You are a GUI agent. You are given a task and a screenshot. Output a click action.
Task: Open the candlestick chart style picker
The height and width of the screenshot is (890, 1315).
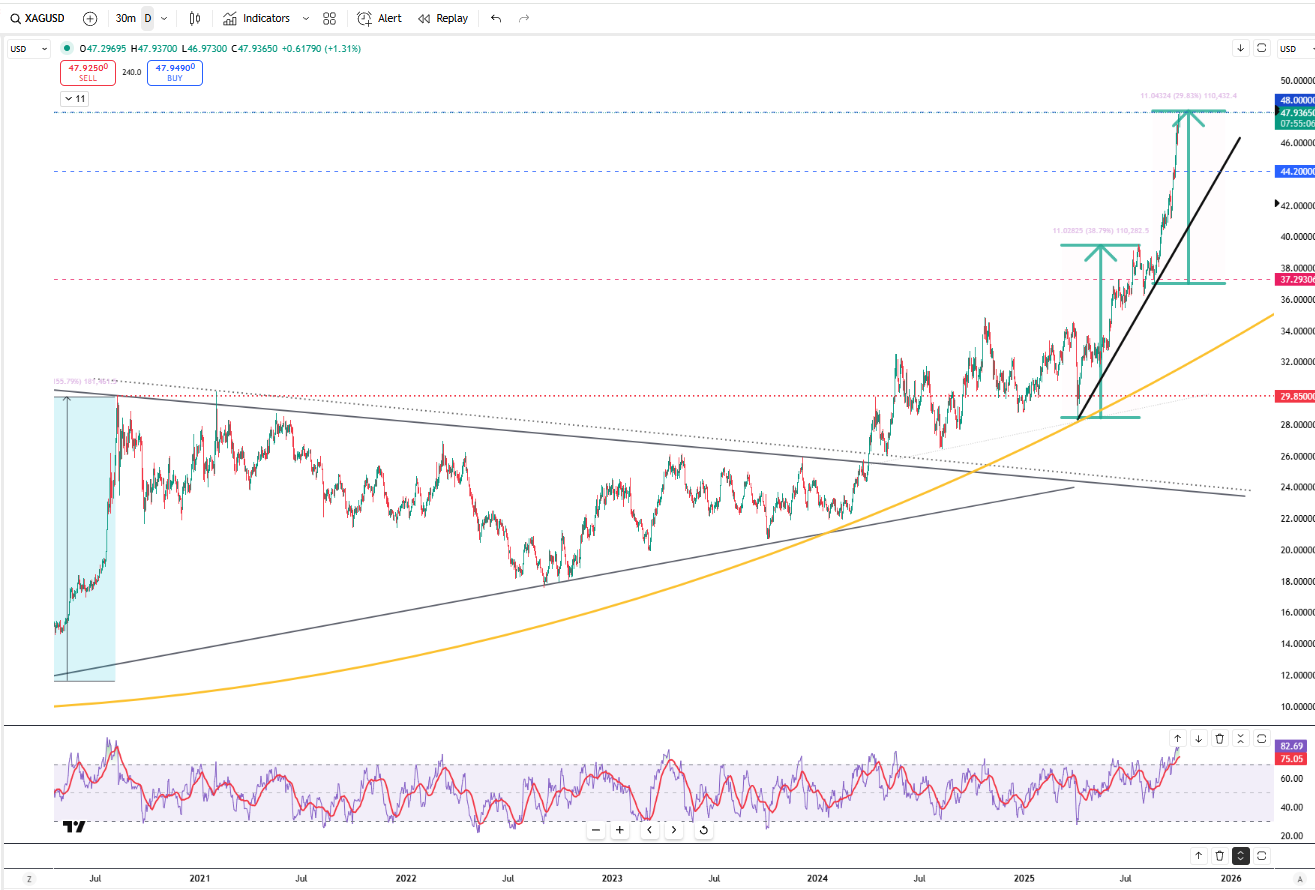click(x=195, y=18)
